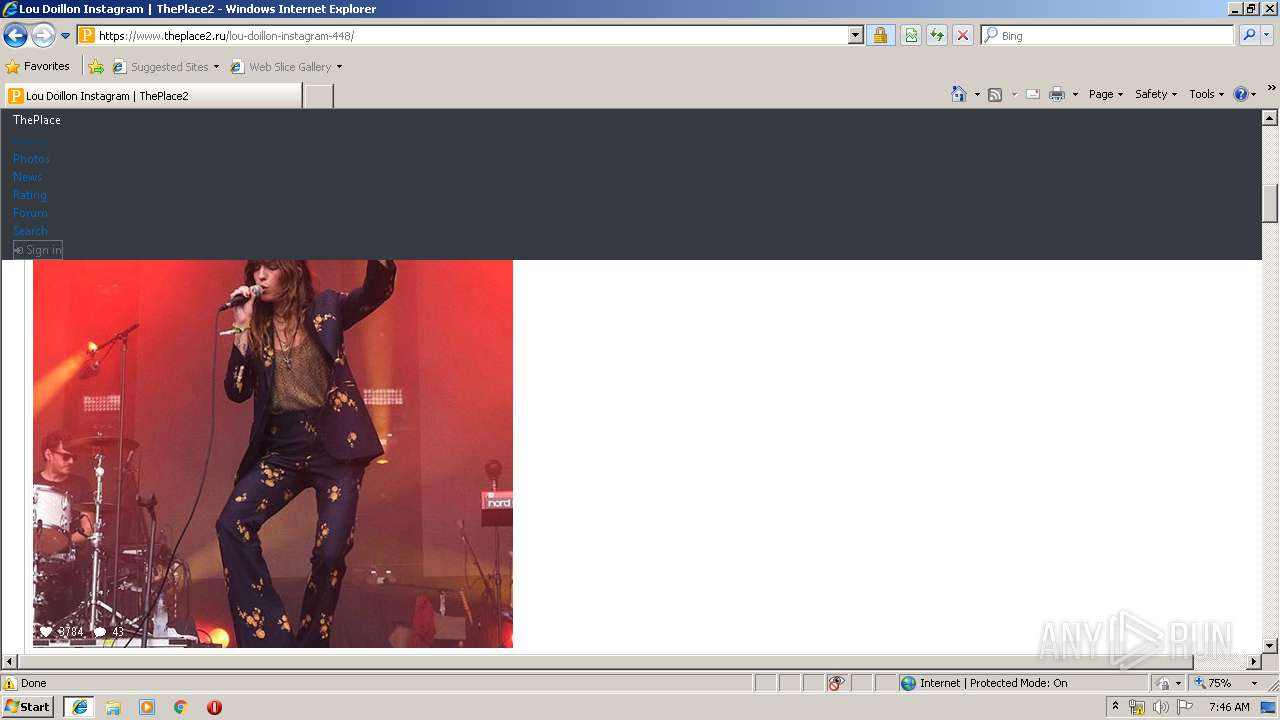This screenshot has height=720, width=1280.
Task: Expand the command bar overflow chevron
Action: point(1271,89)
